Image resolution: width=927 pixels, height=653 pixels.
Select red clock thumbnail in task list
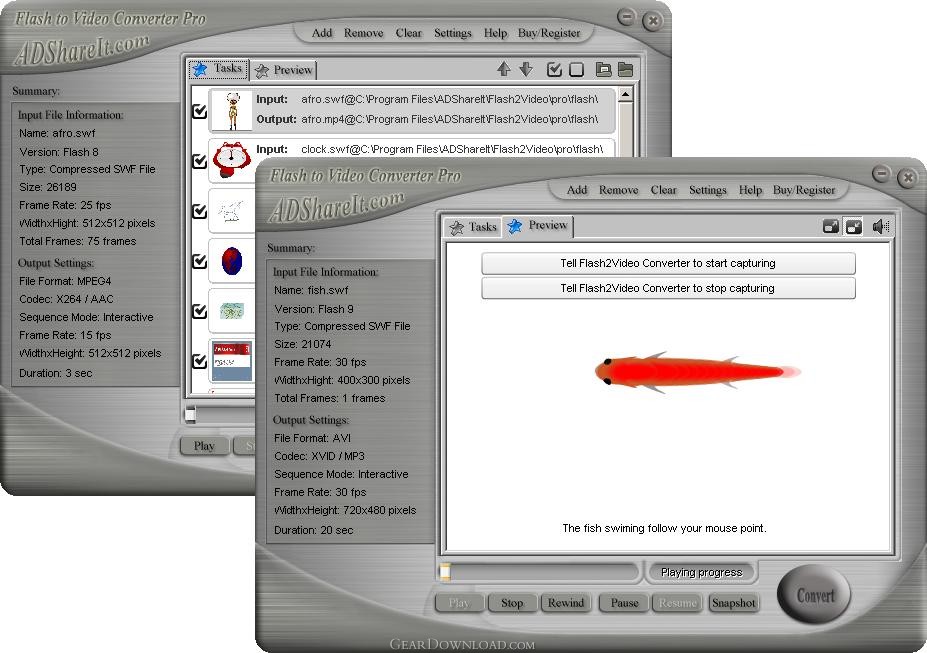pos(232,160)
